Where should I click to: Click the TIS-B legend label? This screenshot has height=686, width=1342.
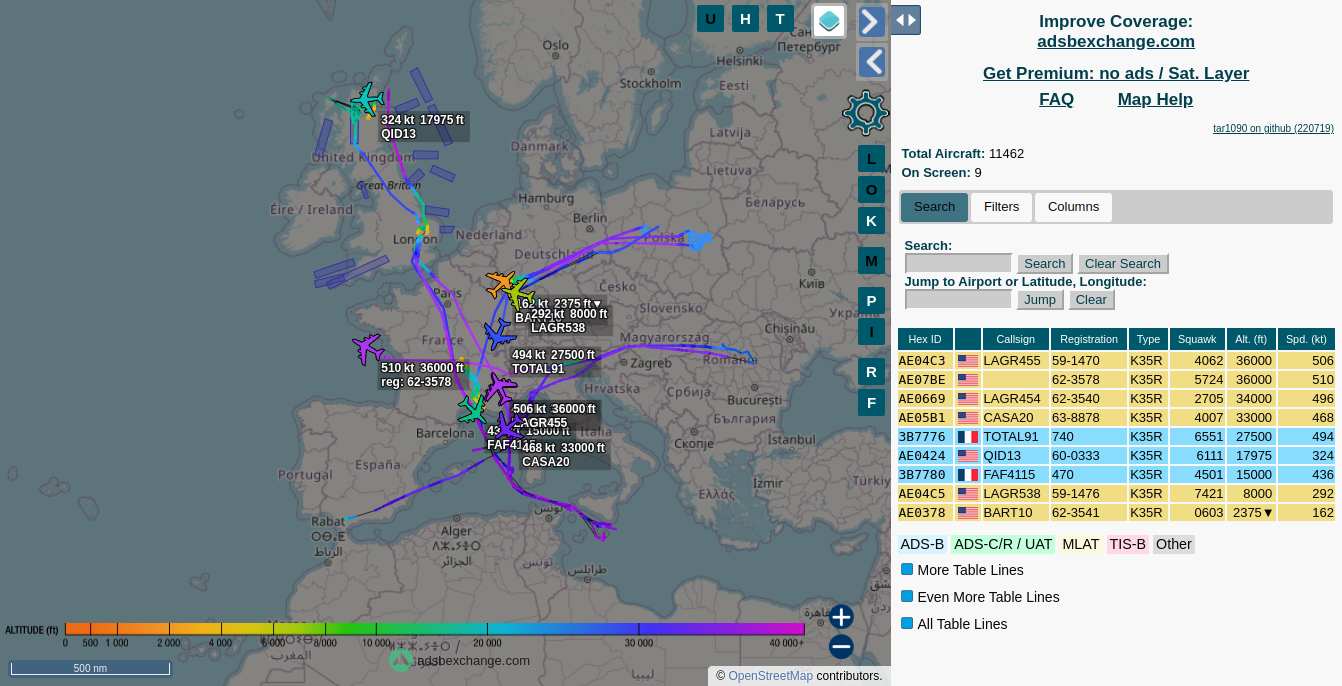[x=1128, y=544]
